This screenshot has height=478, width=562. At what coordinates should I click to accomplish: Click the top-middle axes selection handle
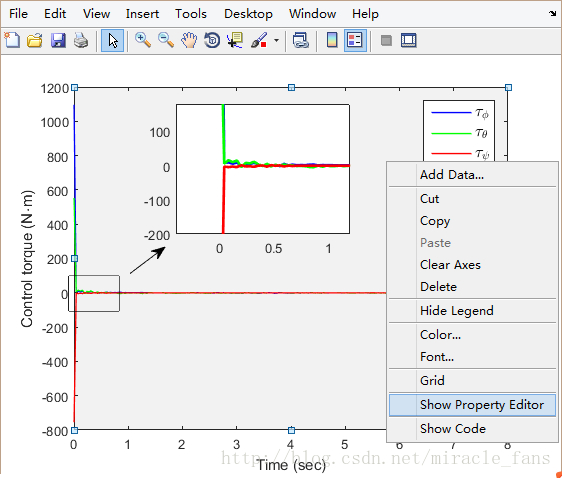pos(291,87)
